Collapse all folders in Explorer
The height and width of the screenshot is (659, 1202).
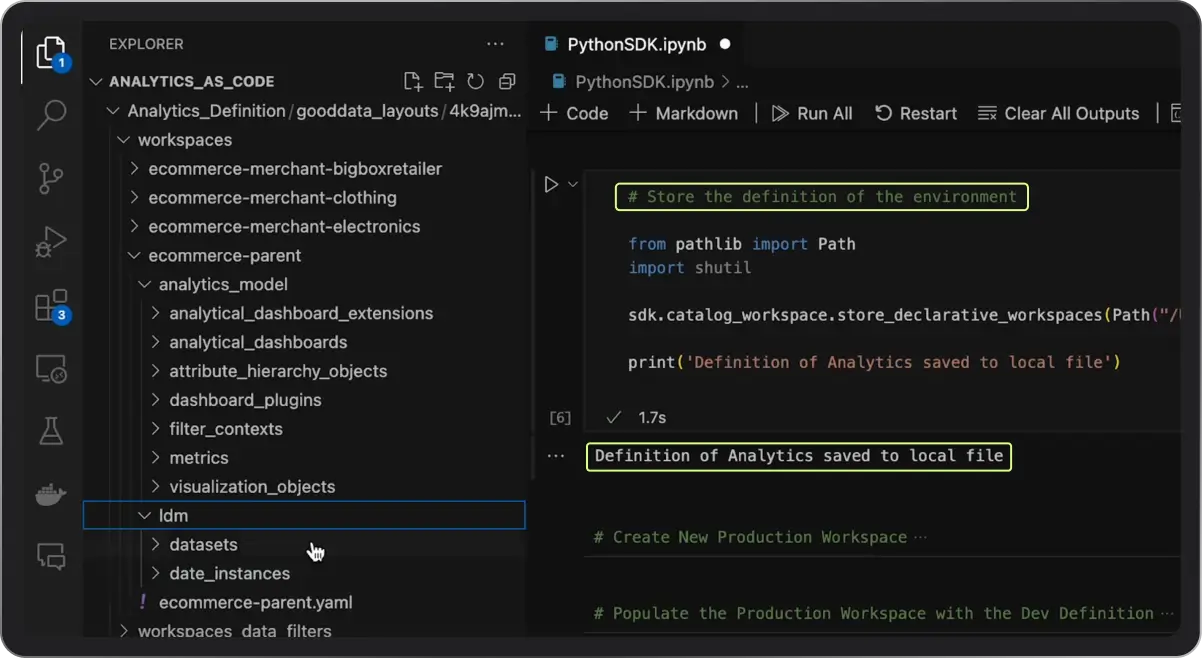pos(508,82)
